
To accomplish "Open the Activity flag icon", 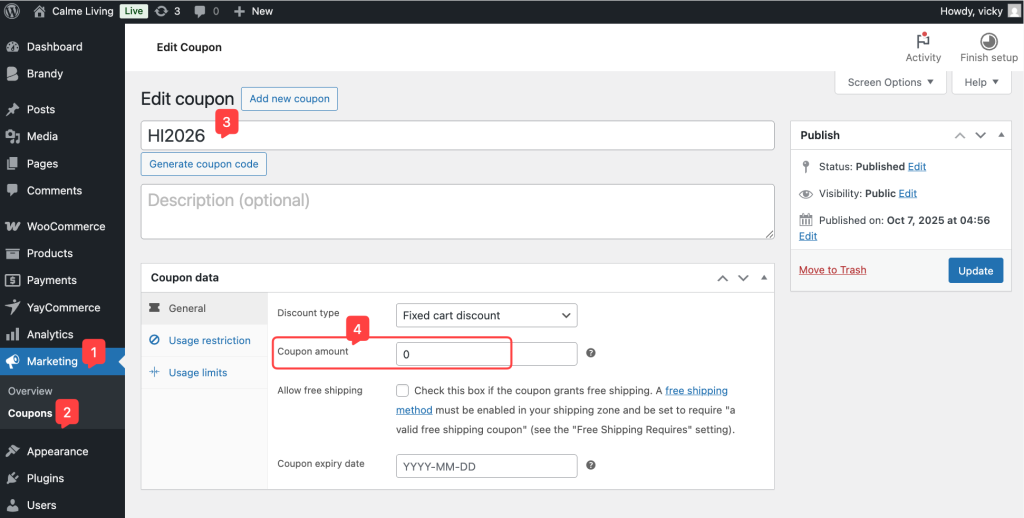I will tap(923, 41).
